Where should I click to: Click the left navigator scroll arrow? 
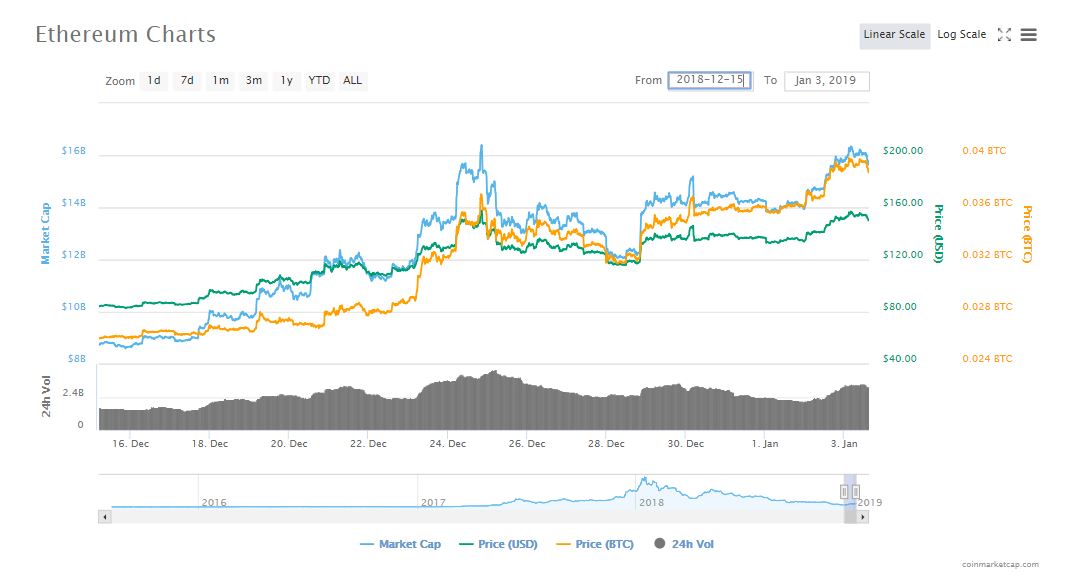coord(104,517)
